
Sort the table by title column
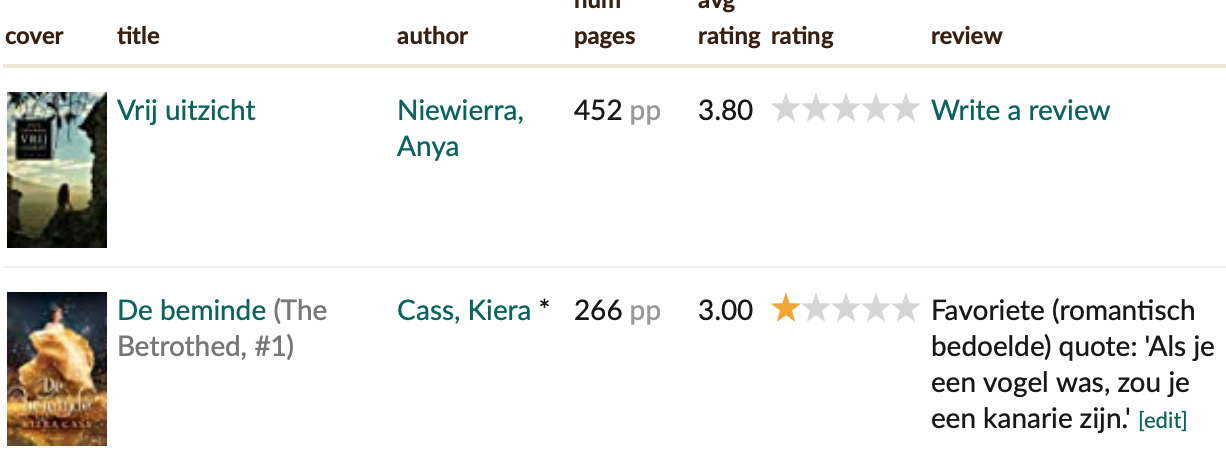point(138,36)
